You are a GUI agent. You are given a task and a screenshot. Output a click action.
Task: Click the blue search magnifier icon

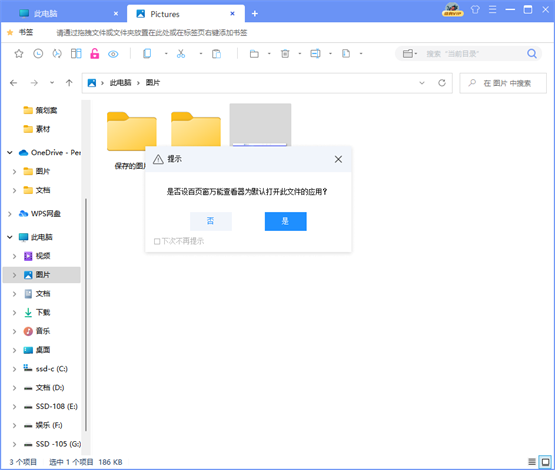532,54
